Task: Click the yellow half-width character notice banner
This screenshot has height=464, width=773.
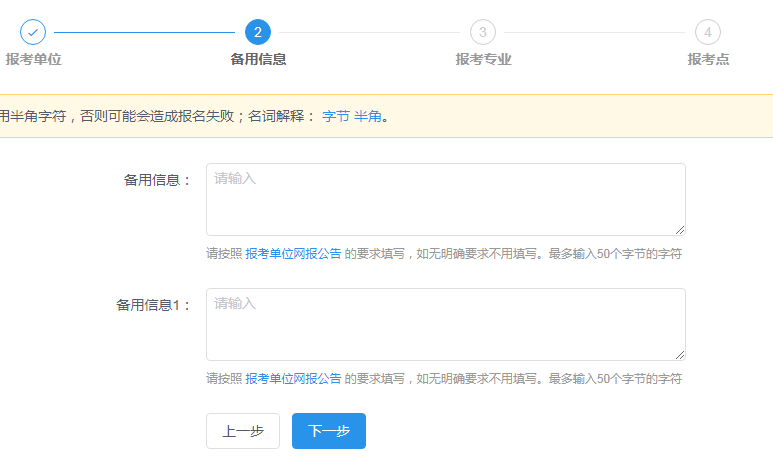Action: click(386, 116)
